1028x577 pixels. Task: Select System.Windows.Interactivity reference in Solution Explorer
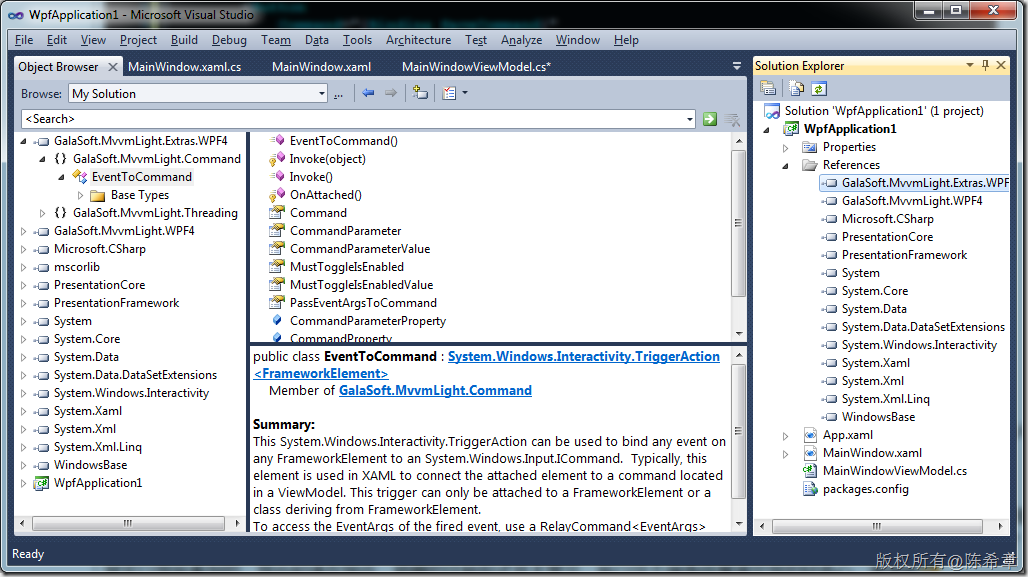[x=919, y=345]
